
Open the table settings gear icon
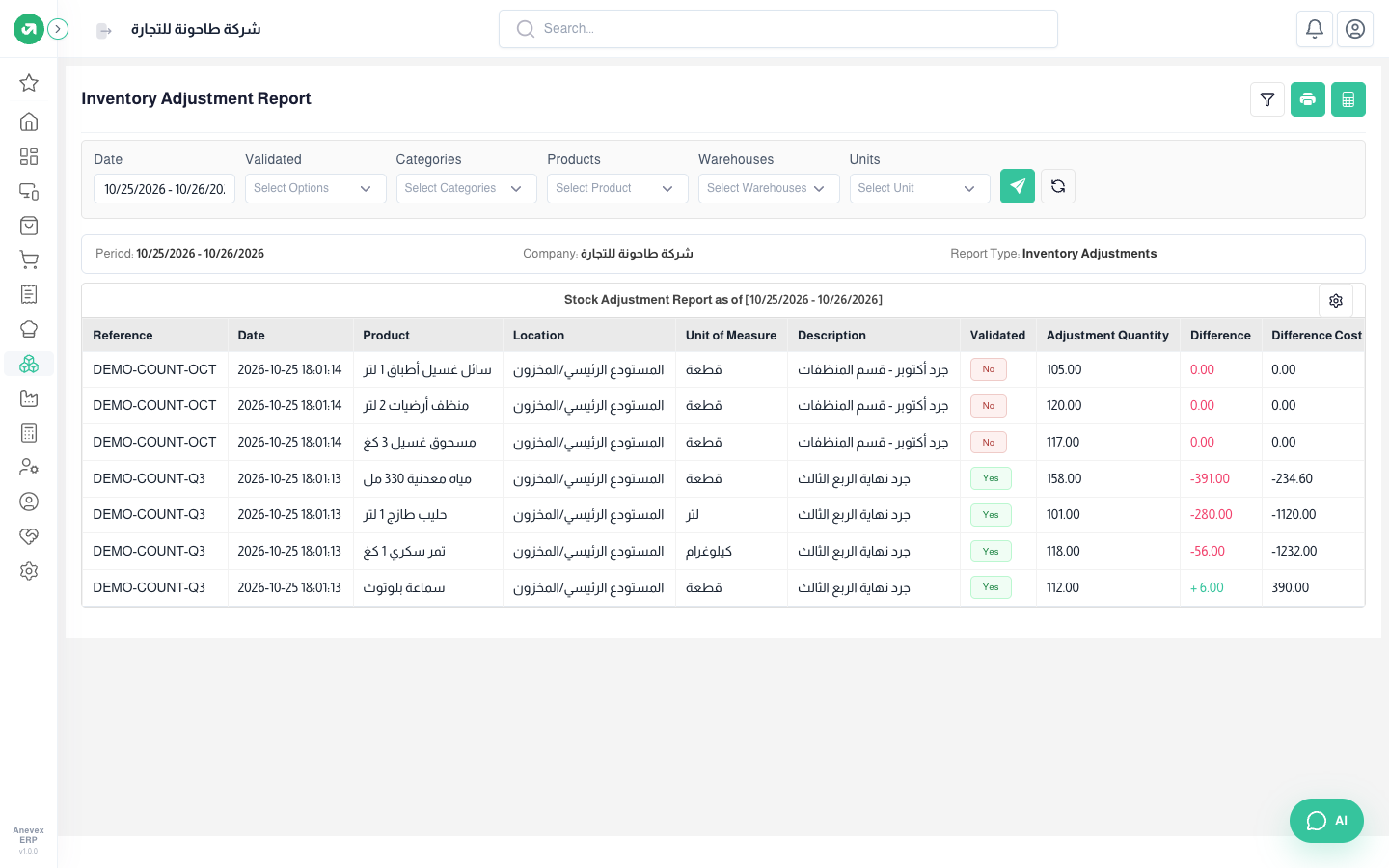tap(1336, 301)
